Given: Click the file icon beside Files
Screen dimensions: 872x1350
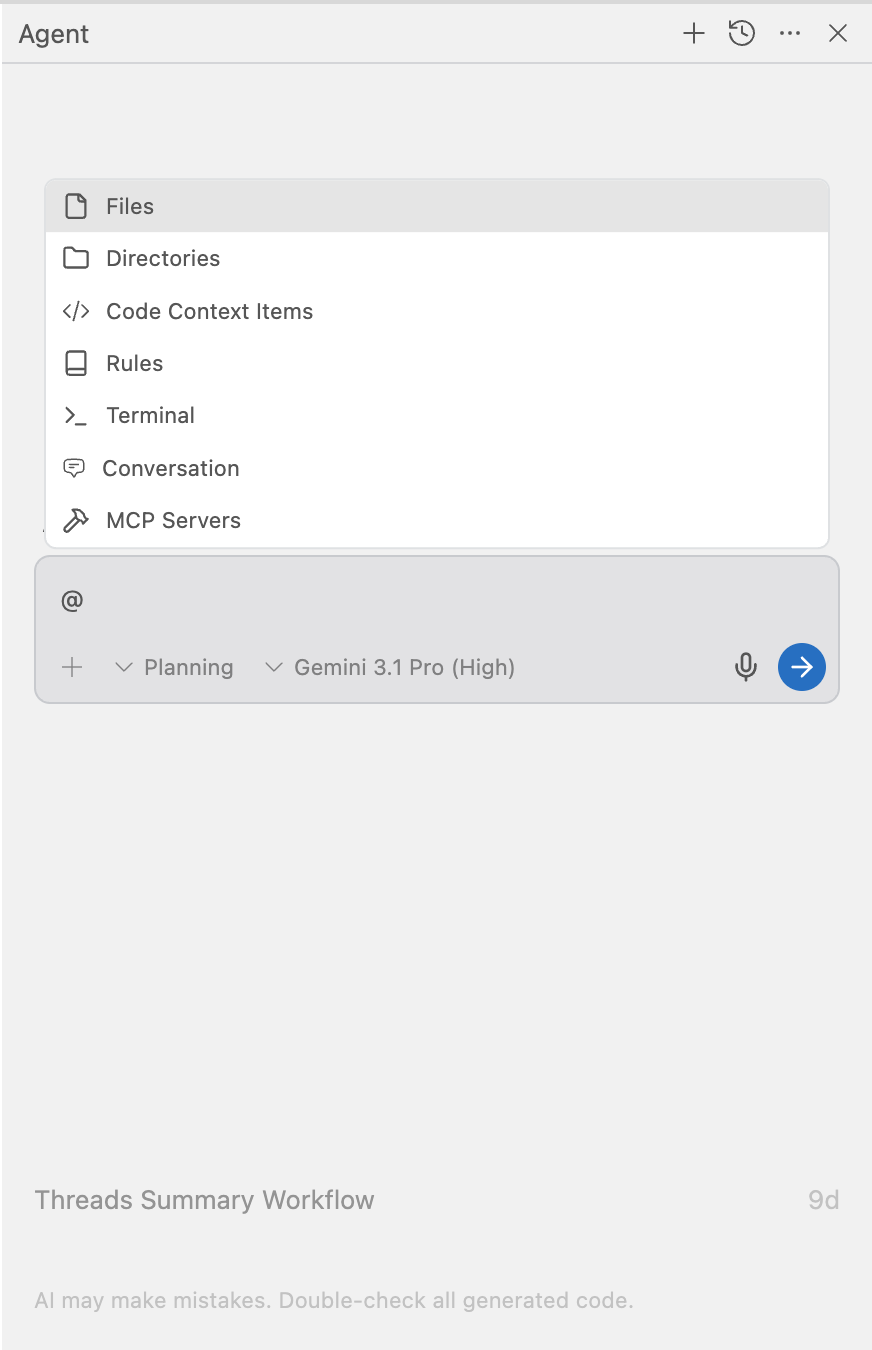Looking at the screenshot, I should (x=76, y=207).
